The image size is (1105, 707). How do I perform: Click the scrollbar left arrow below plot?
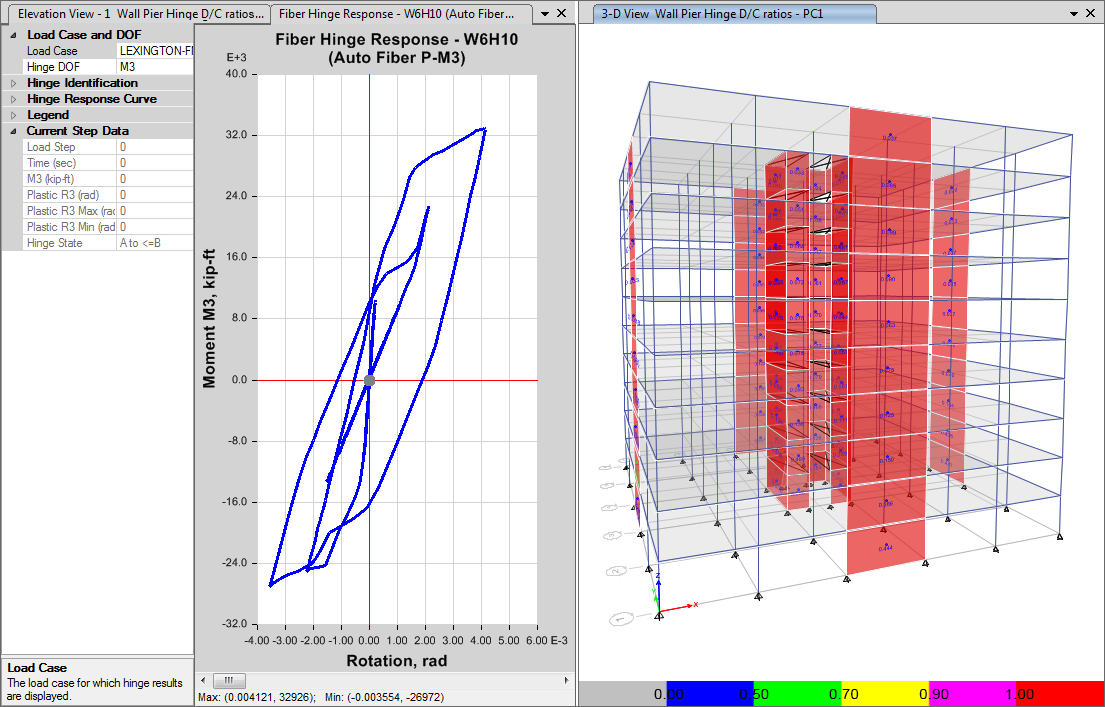203,680
